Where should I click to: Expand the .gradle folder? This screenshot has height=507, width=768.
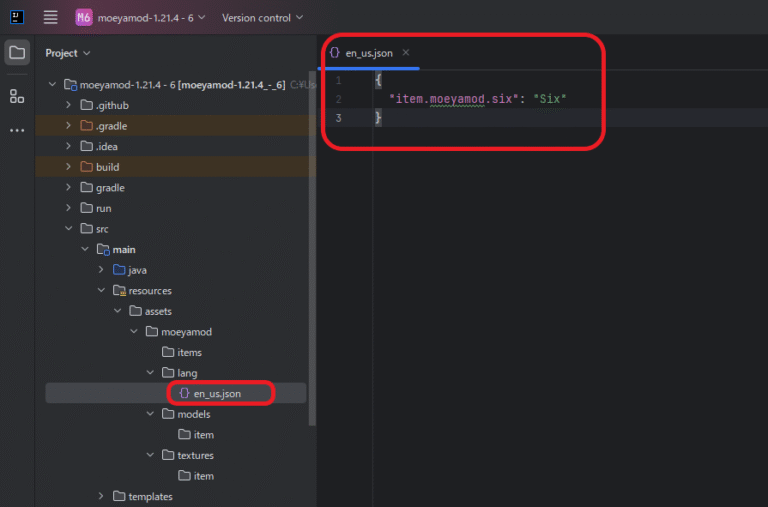point(69,125)
